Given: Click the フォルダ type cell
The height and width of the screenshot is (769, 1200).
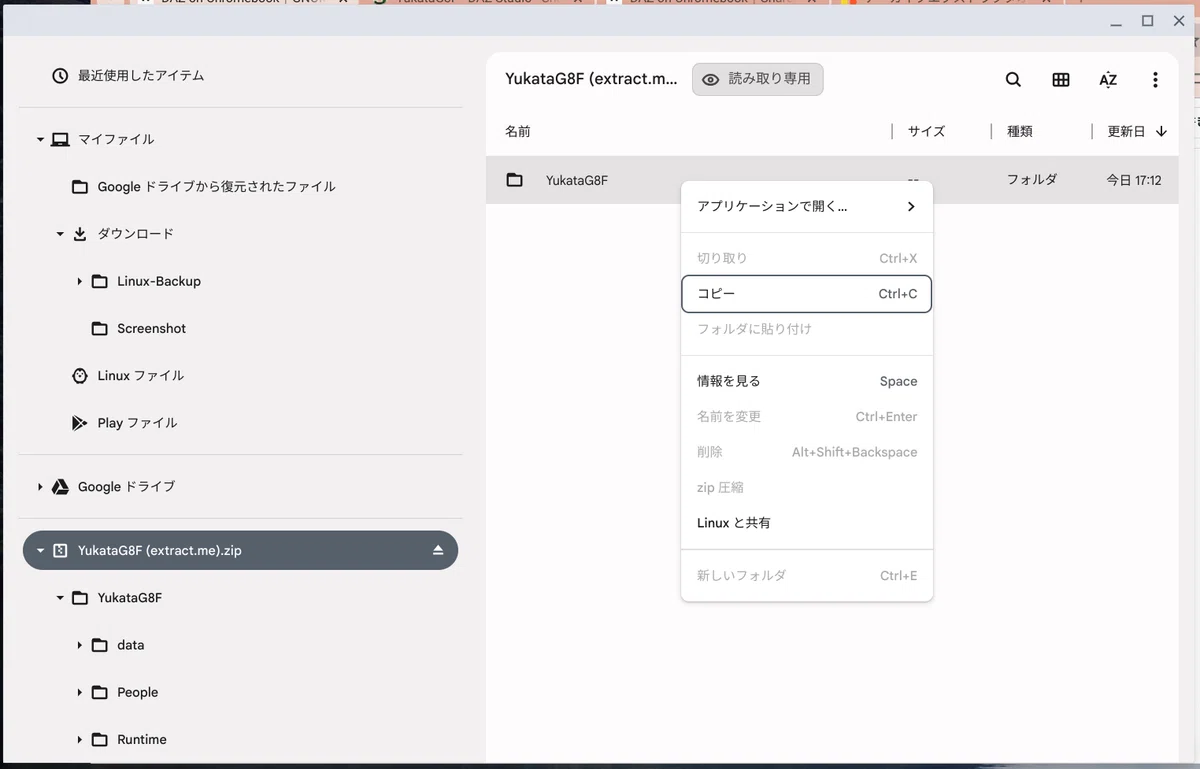Looking at the screenshot, I should tap(1032, 181).
